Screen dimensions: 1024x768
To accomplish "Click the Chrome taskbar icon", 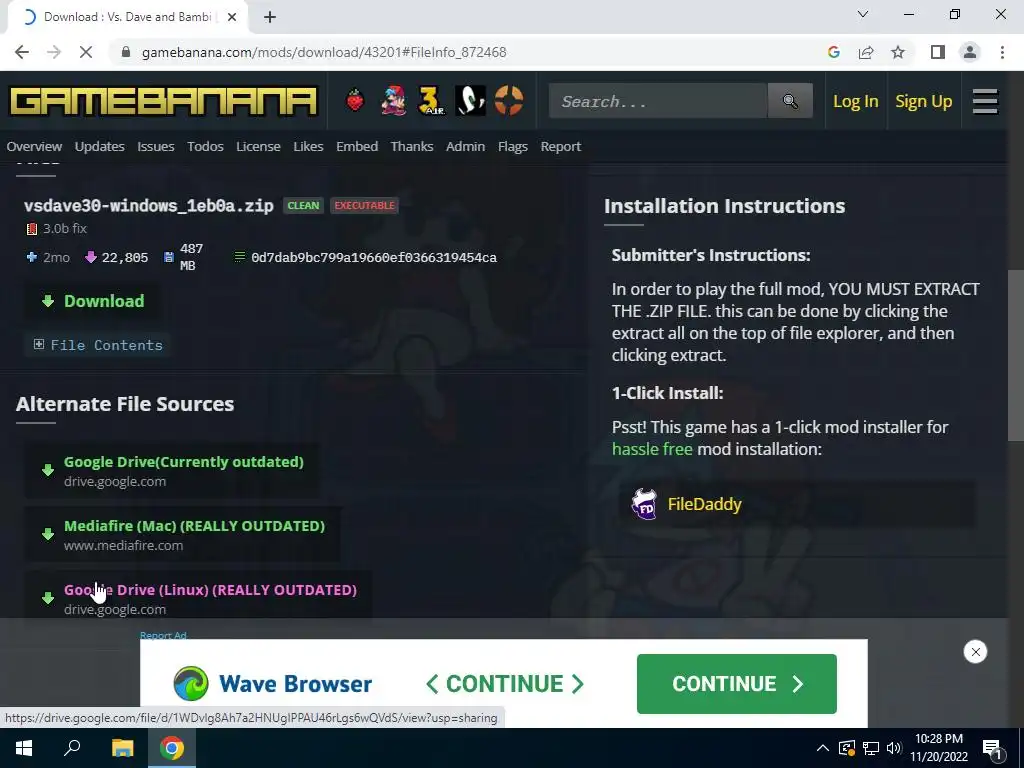I will pos(172,748).
